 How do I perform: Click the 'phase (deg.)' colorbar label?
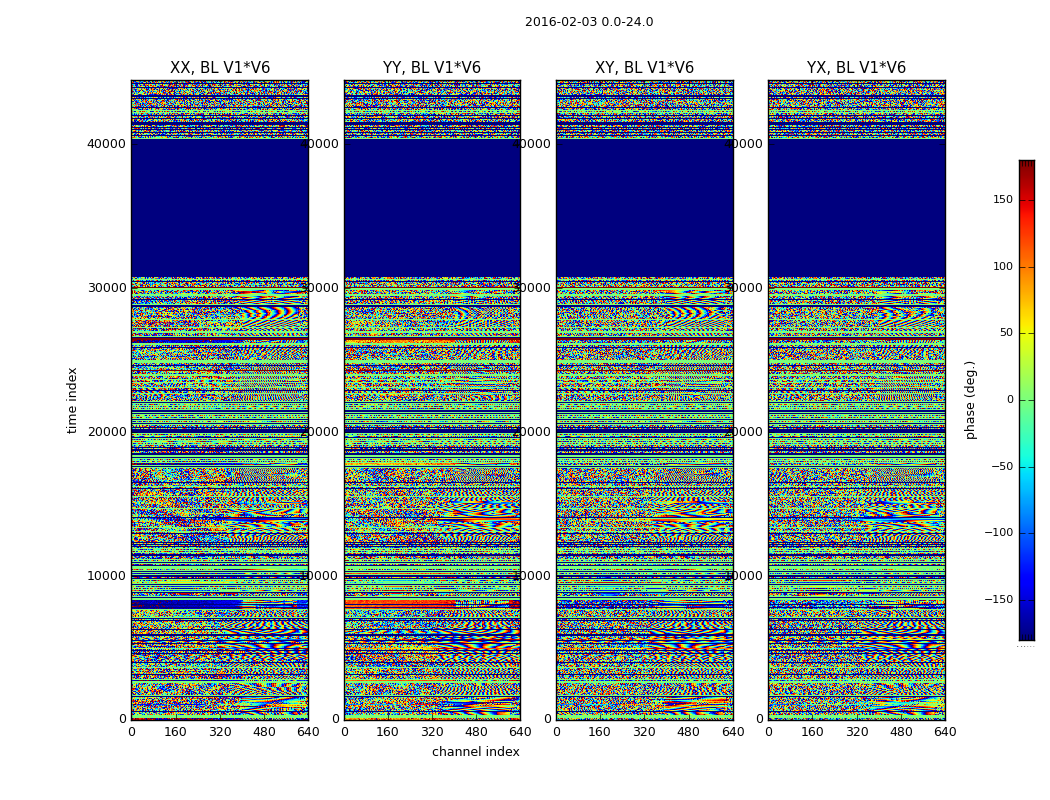click(970, 400)
